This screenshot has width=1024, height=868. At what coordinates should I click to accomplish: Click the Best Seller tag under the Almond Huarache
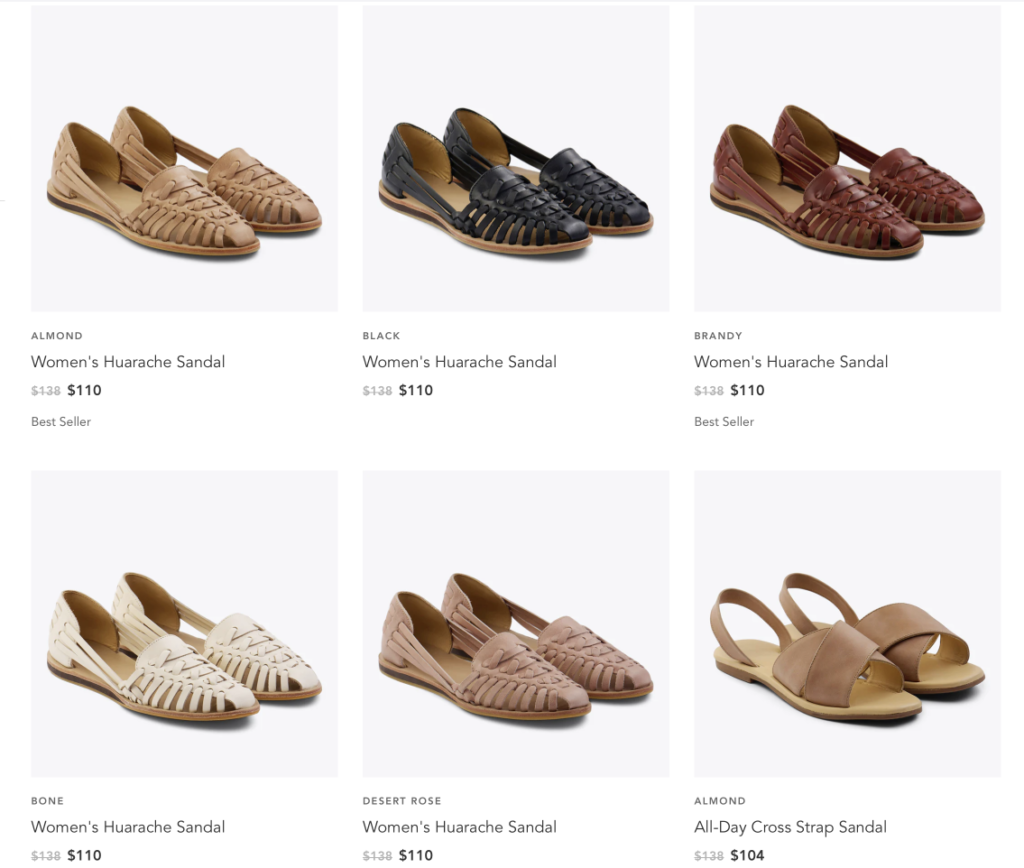[x=61, y=422]
